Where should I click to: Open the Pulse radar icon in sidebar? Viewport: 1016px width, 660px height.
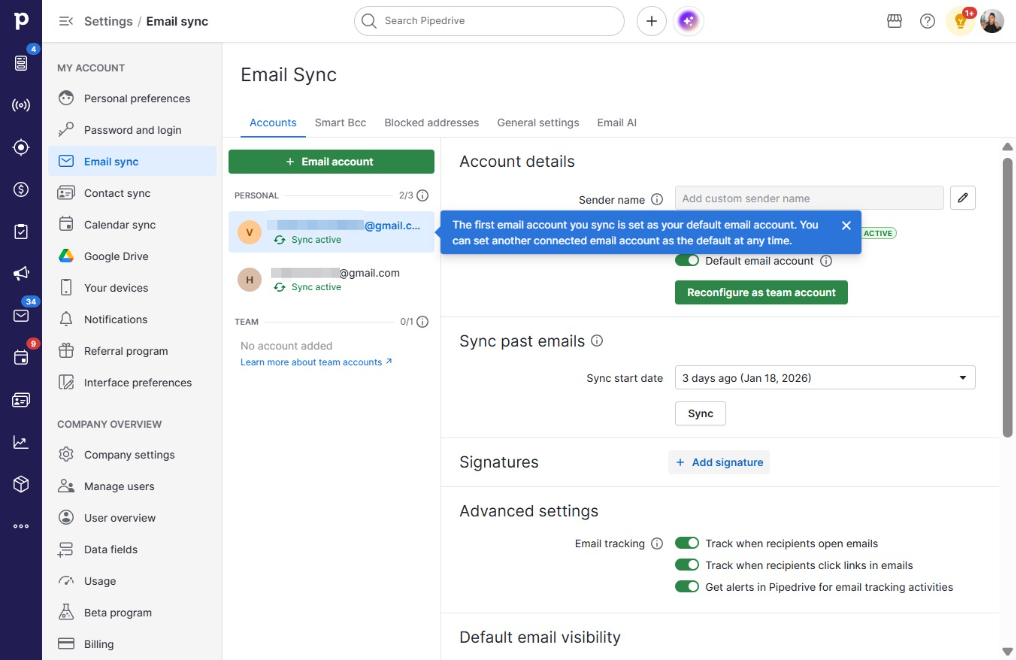[x=21, y=105]
